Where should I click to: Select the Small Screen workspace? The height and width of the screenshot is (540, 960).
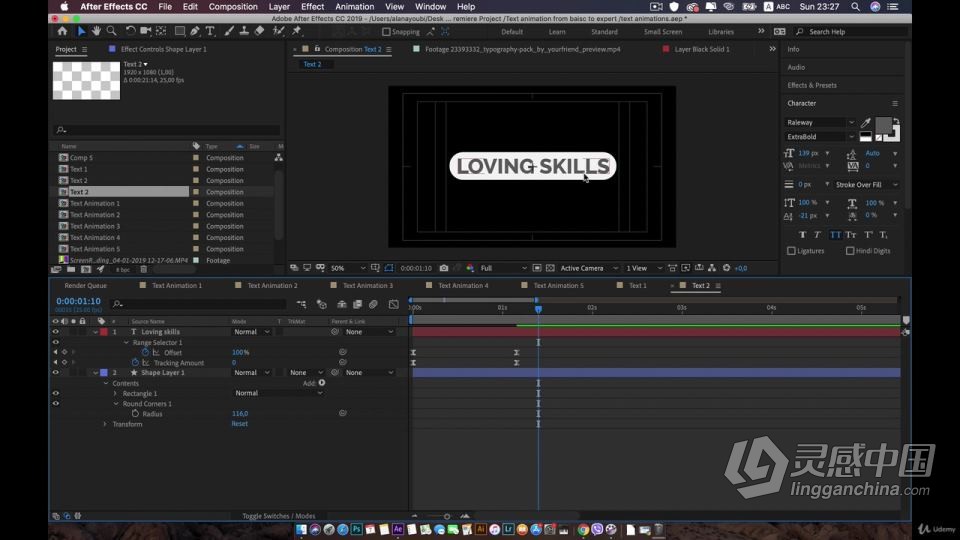pos(662,32)
